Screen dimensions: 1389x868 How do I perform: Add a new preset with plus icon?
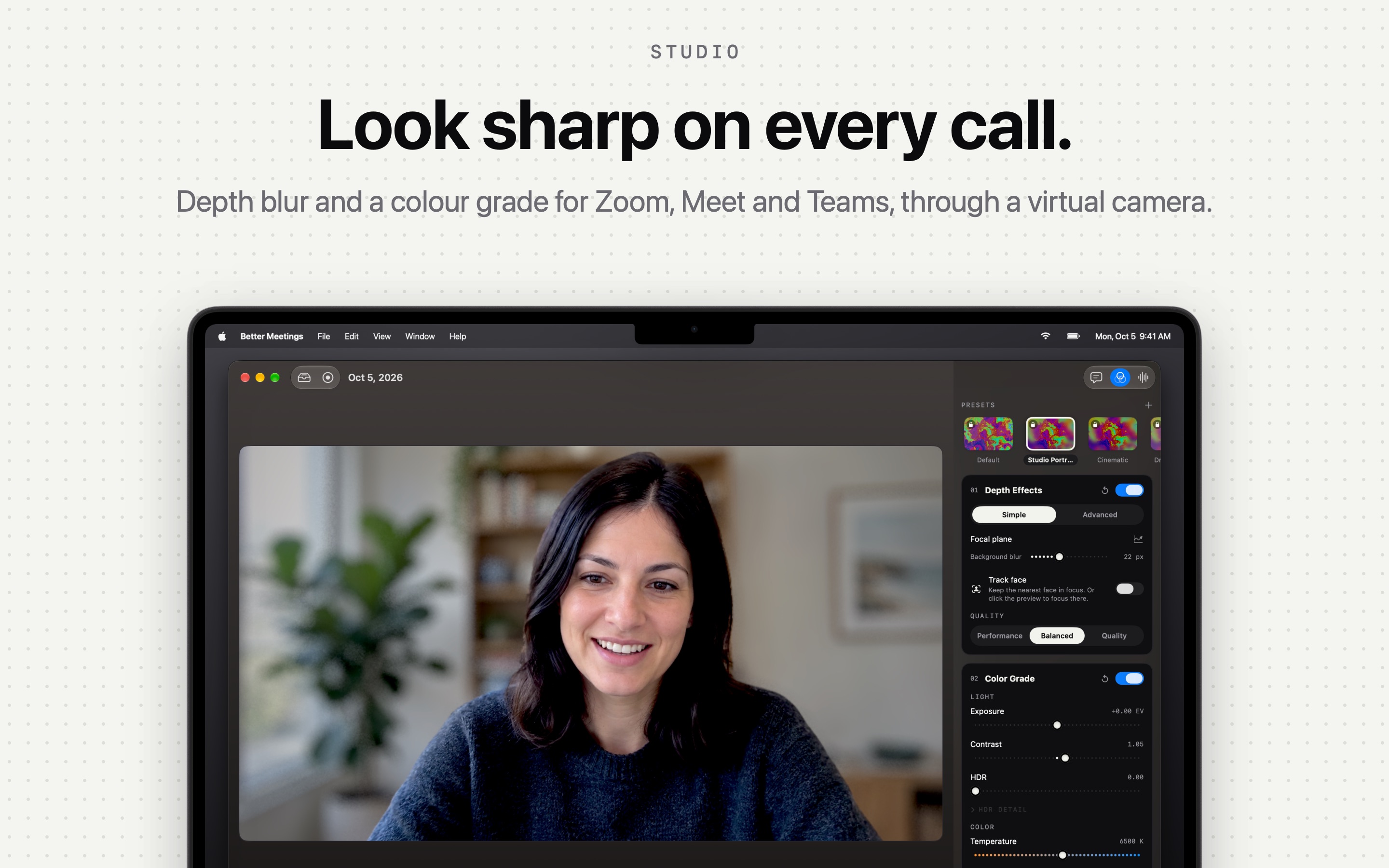coord(1148,405)
